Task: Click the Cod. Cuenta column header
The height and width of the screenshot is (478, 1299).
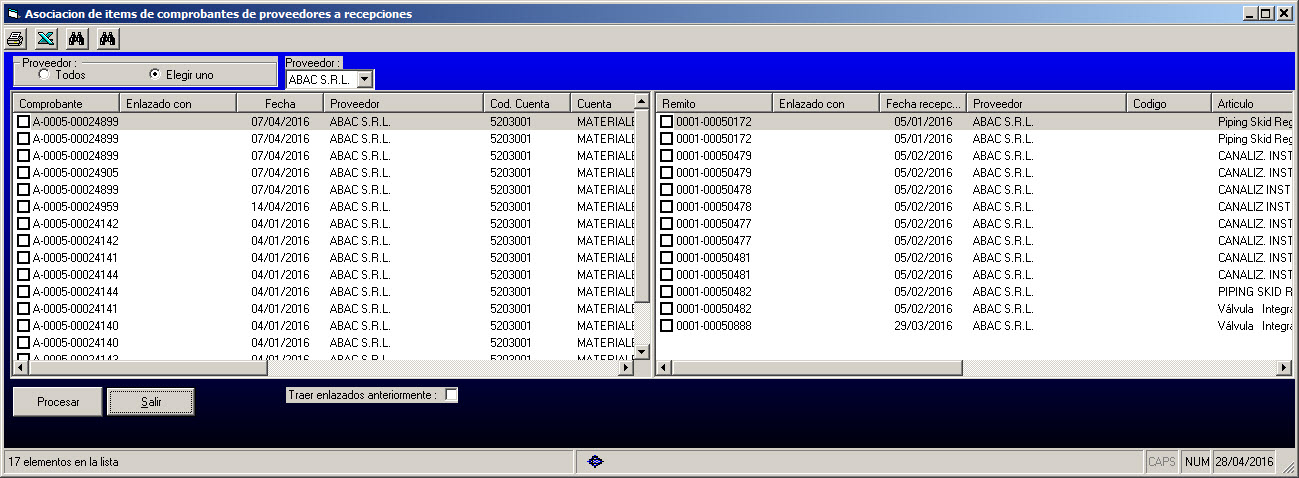Action: click(526, 103)
